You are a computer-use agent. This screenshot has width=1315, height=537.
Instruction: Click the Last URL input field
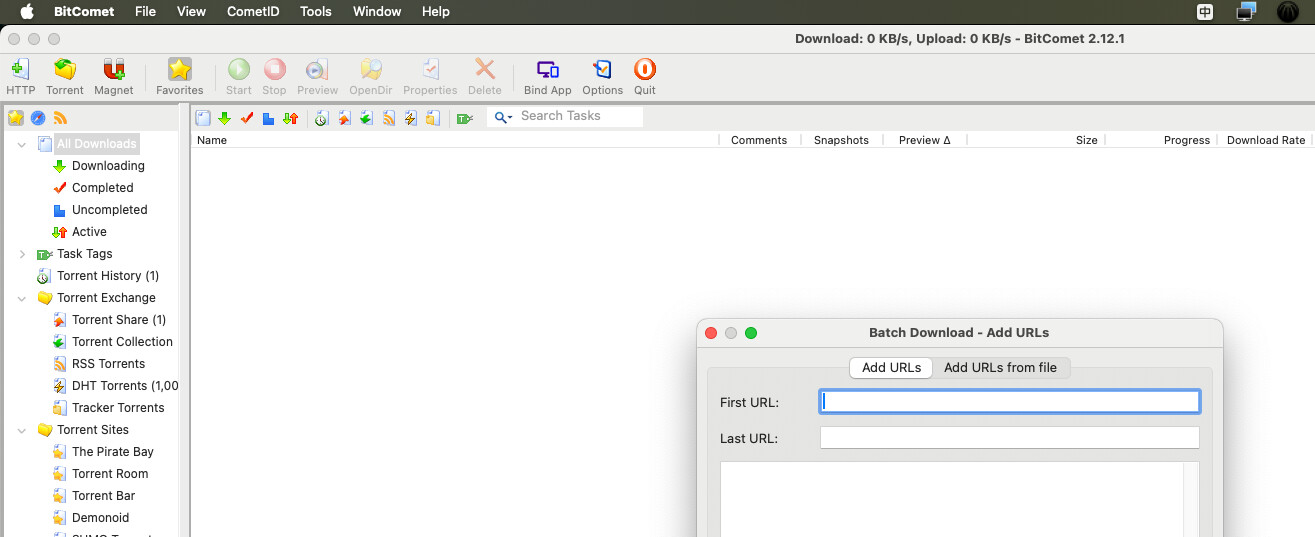(x=1009, y=438)
